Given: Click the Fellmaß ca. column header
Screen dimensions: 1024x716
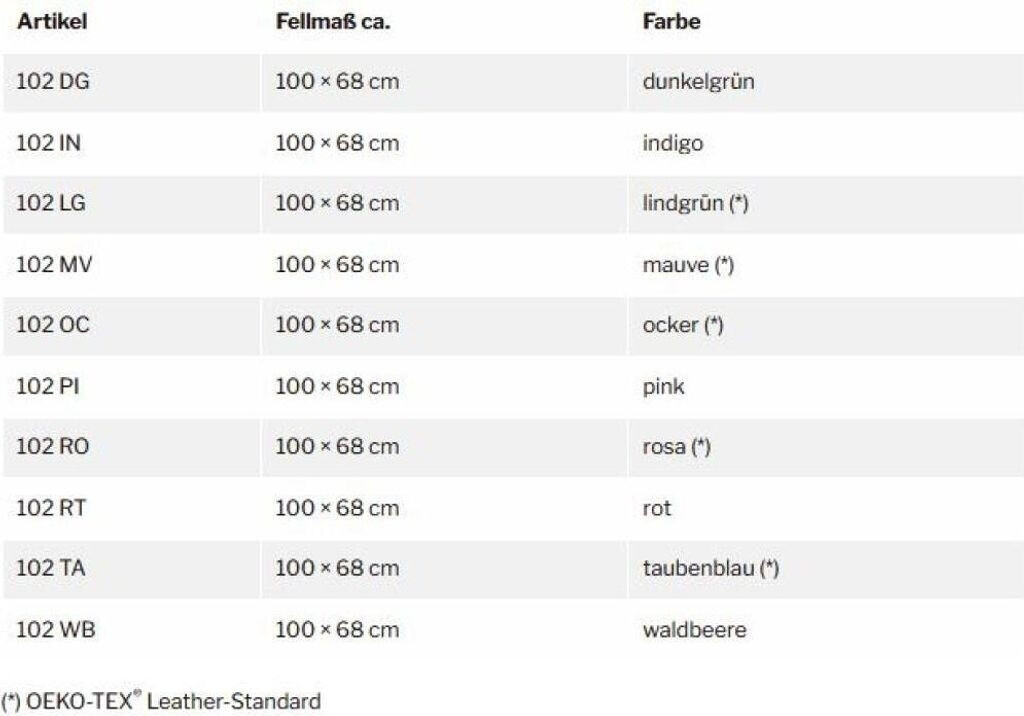Looking at the screenshot, I should 332,22.
